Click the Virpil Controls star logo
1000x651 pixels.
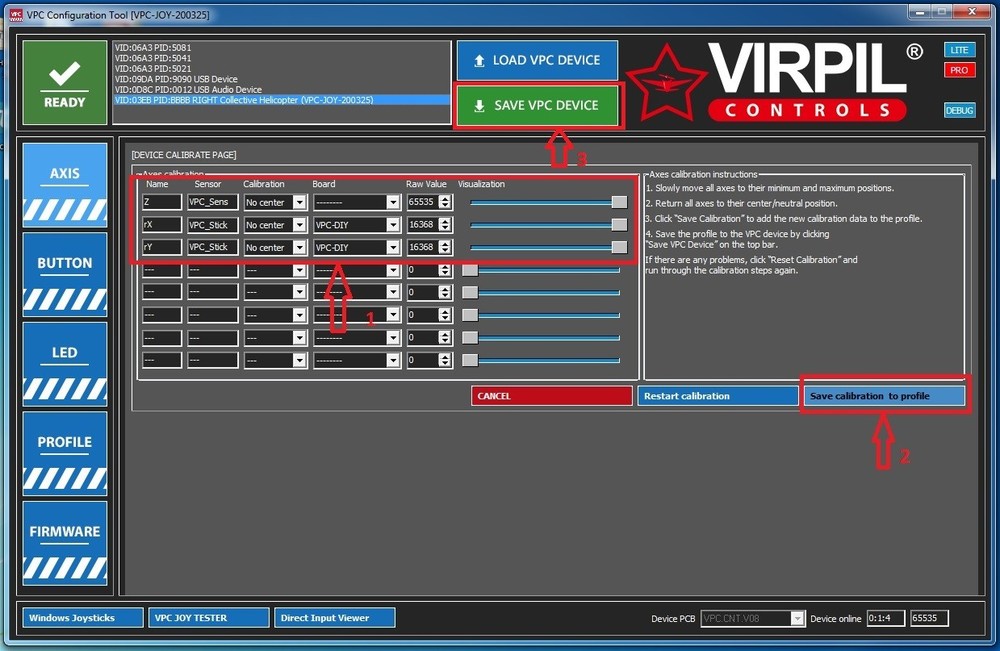pos(666,83)
